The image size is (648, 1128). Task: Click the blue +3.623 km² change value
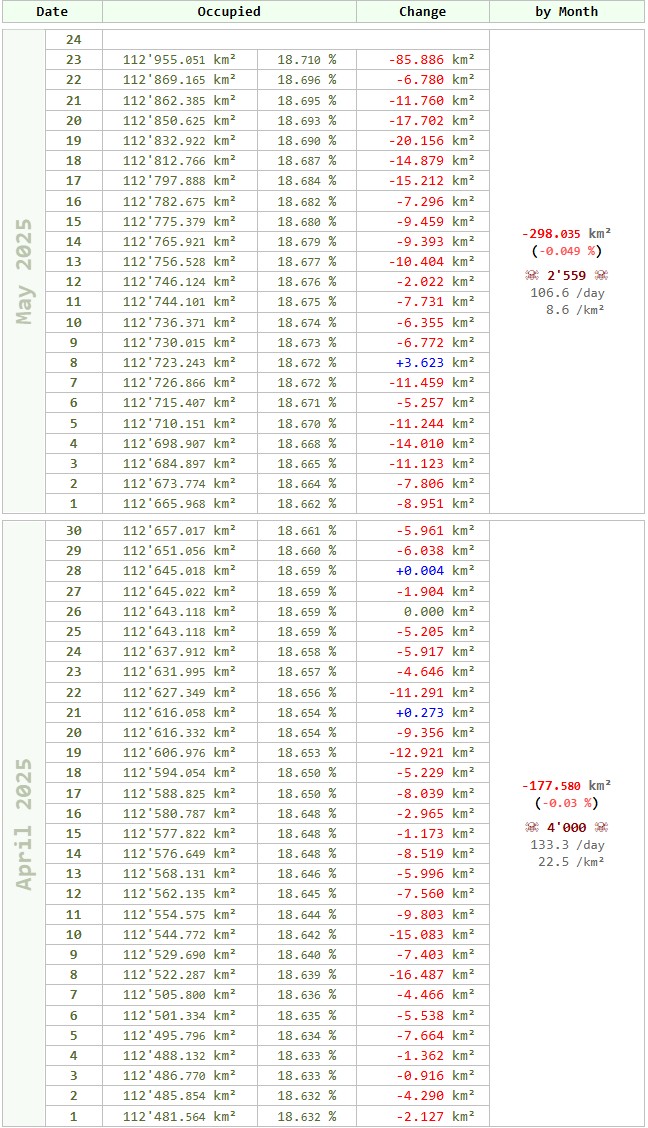(434, 363)
